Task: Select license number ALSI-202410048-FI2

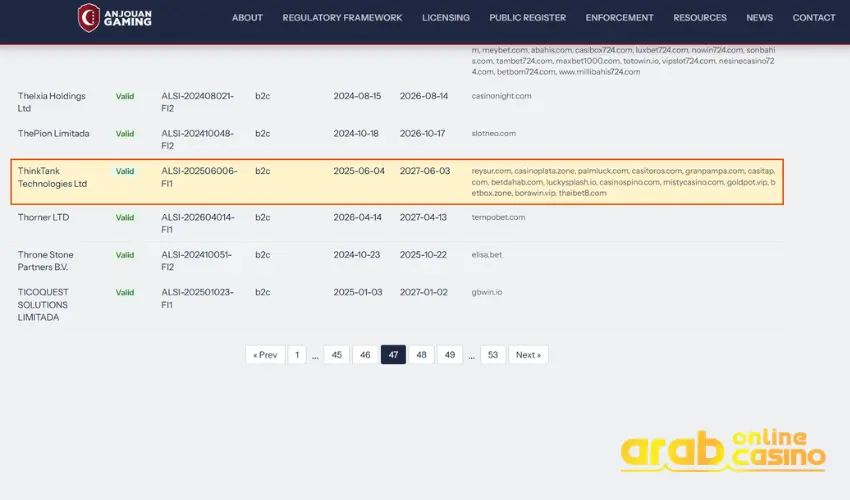Action: pos(197,139)
